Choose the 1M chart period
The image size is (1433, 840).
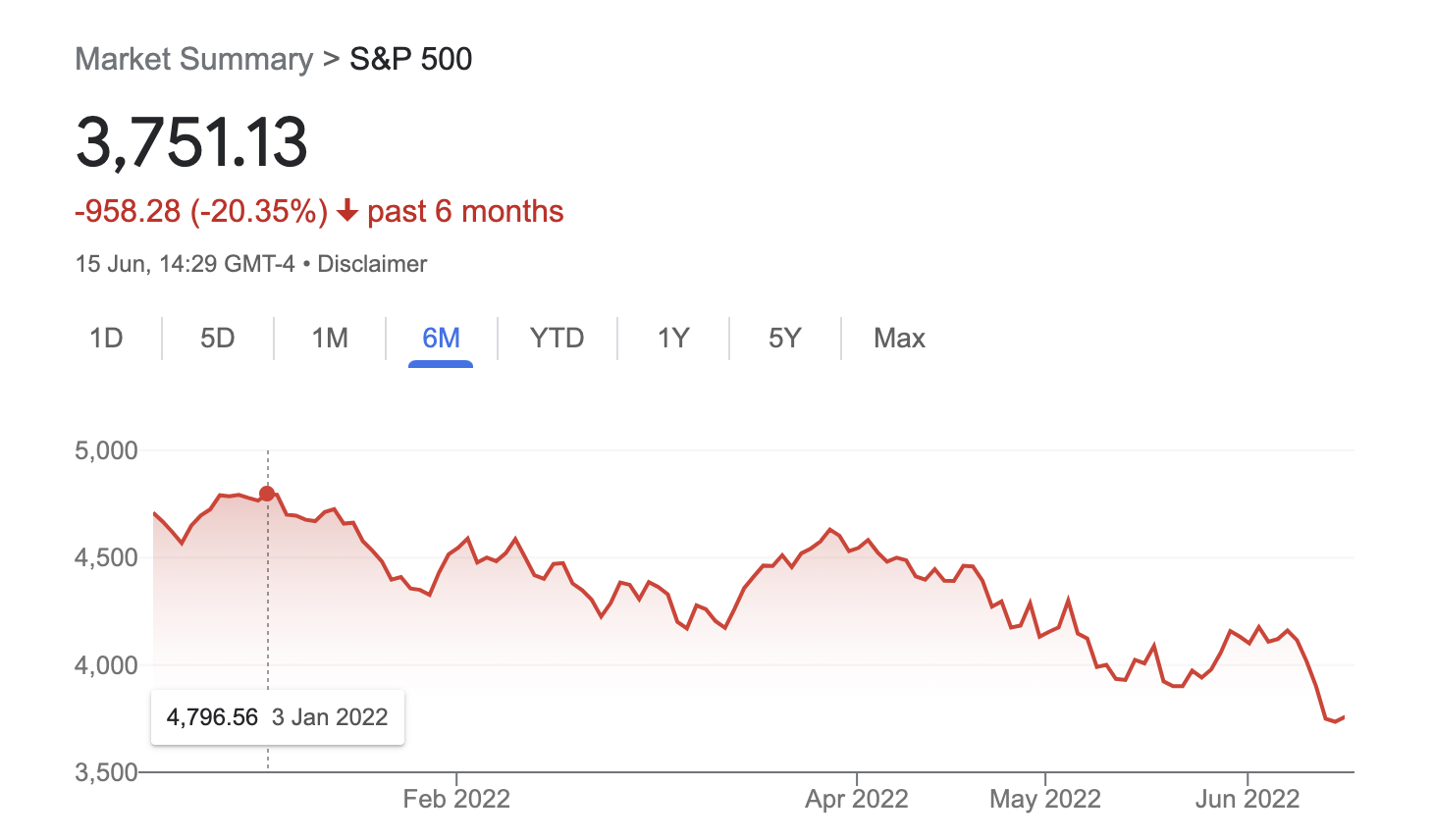click(330, 339)
